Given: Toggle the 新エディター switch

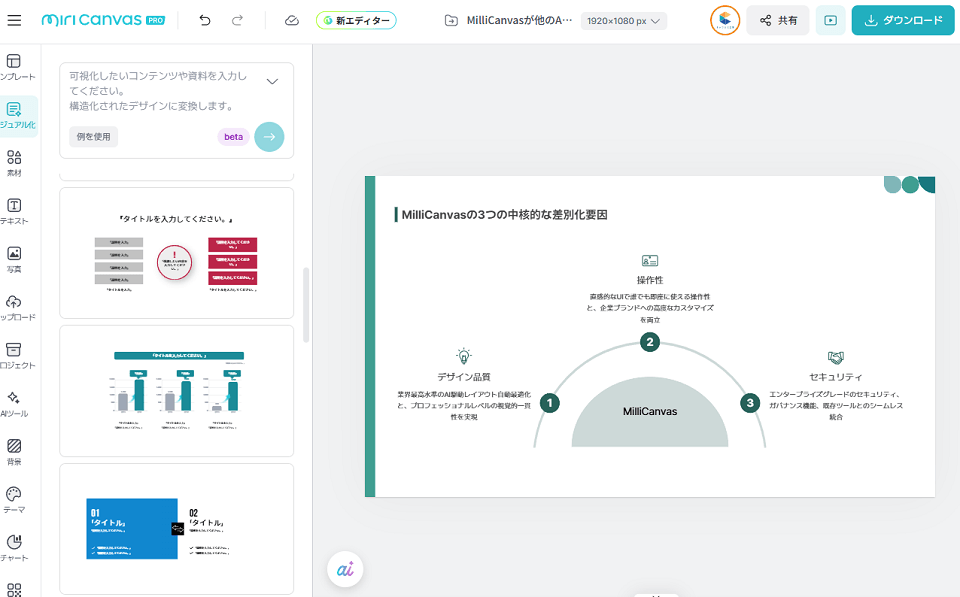Looking at the screenshot, I should click(x=356, y=20).
